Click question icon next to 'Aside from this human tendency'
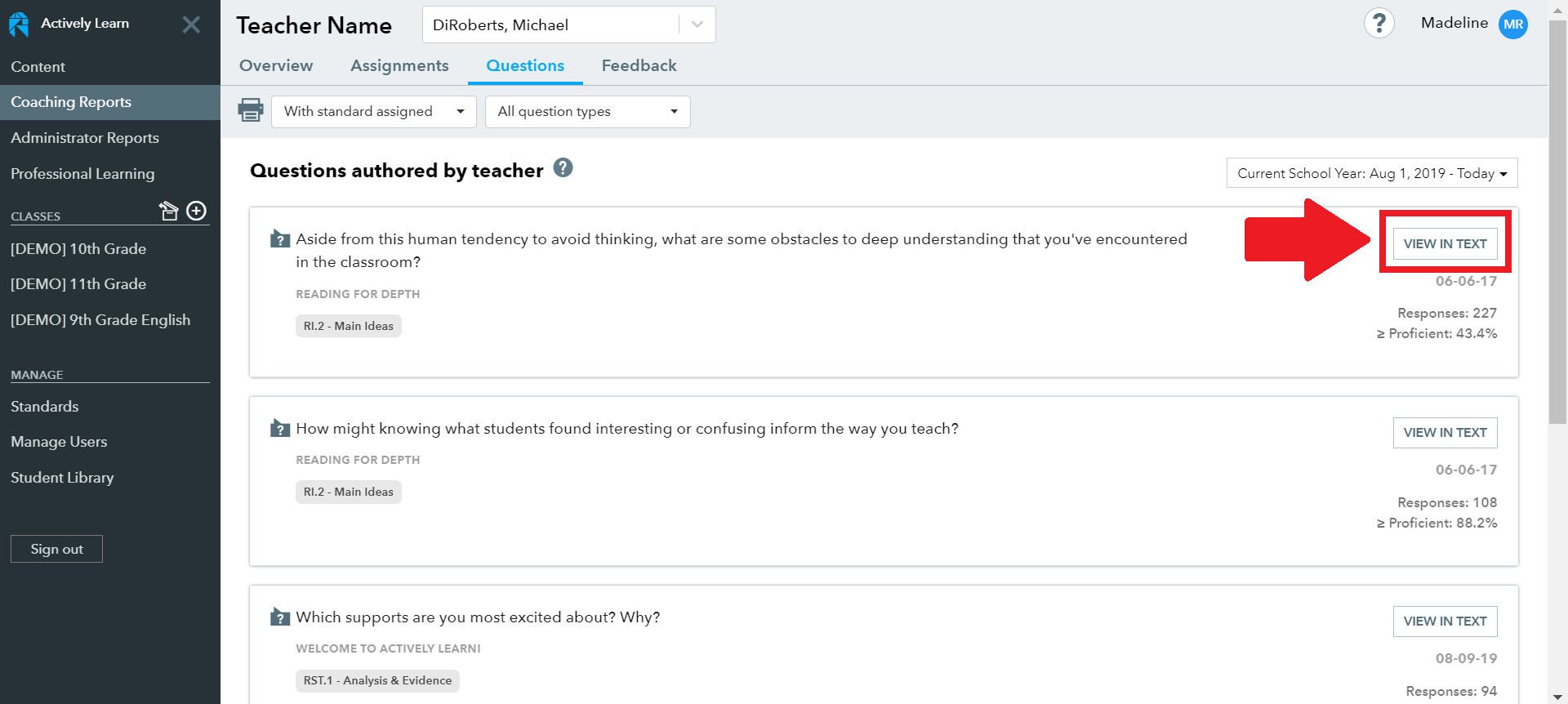The width and height of the screenshot is (1568, 704). pyautogui.click(x=280, y=239)
